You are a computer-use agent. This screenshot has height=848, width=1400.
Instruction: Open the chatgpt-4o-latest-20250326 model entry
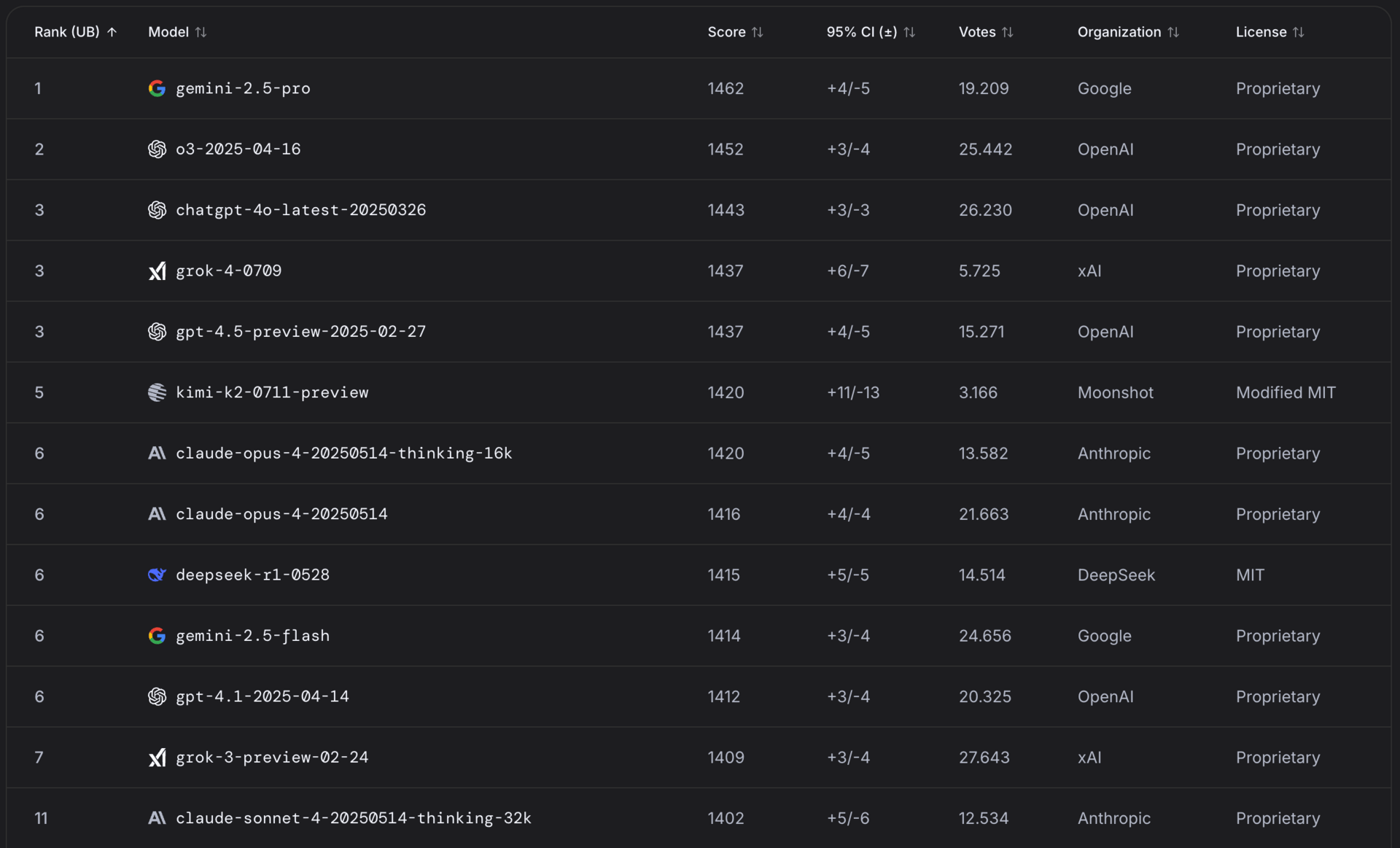(x=300, y=210)
